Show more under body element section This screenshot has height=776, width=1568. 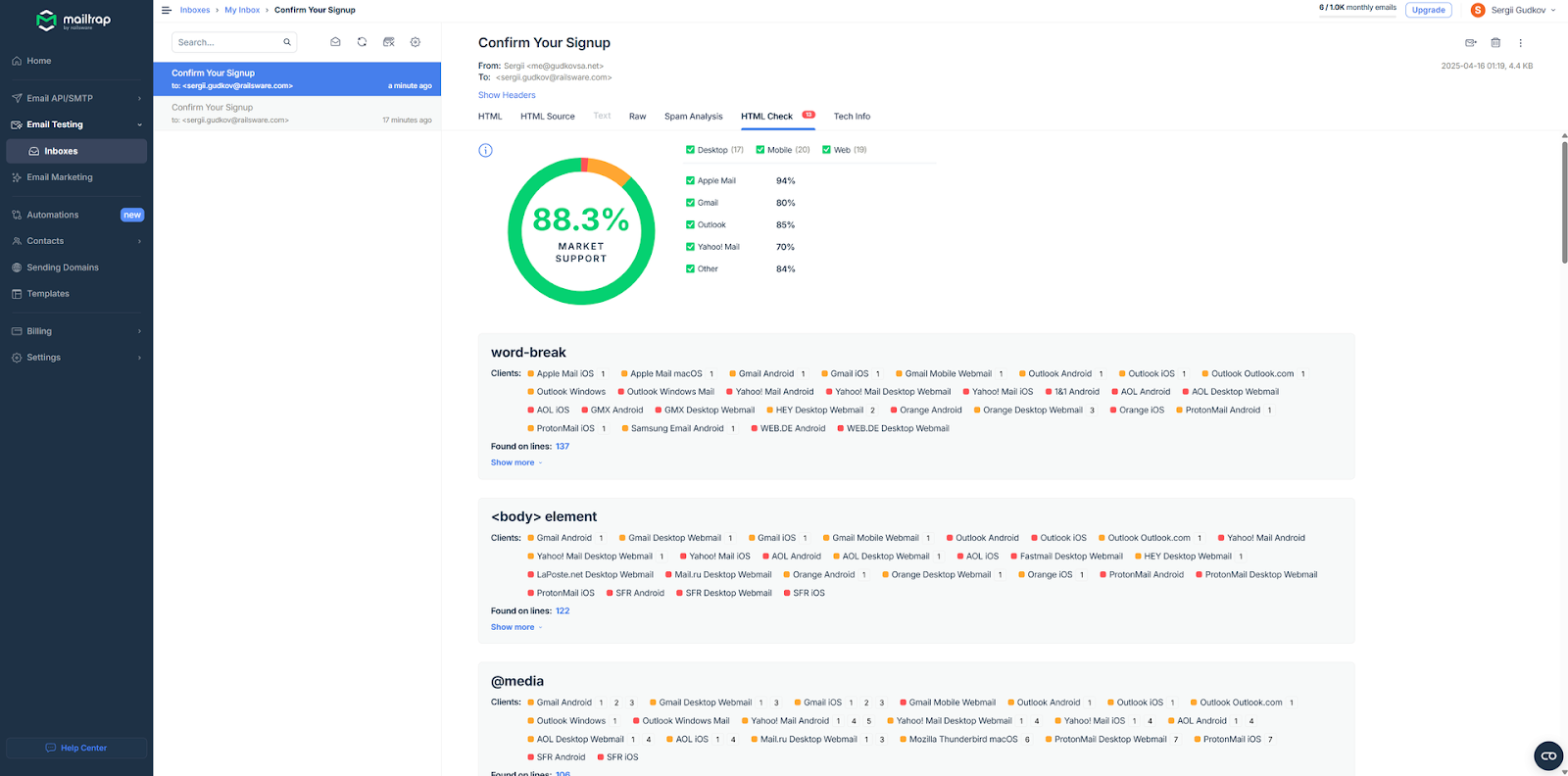515,627
